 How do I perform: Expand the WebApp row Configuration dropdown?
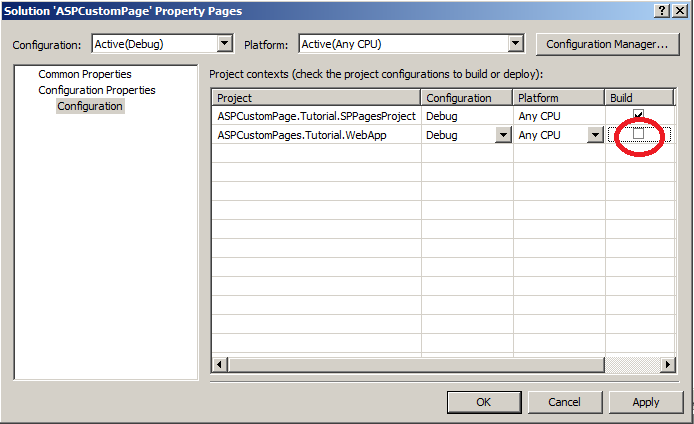coord(503,135)
